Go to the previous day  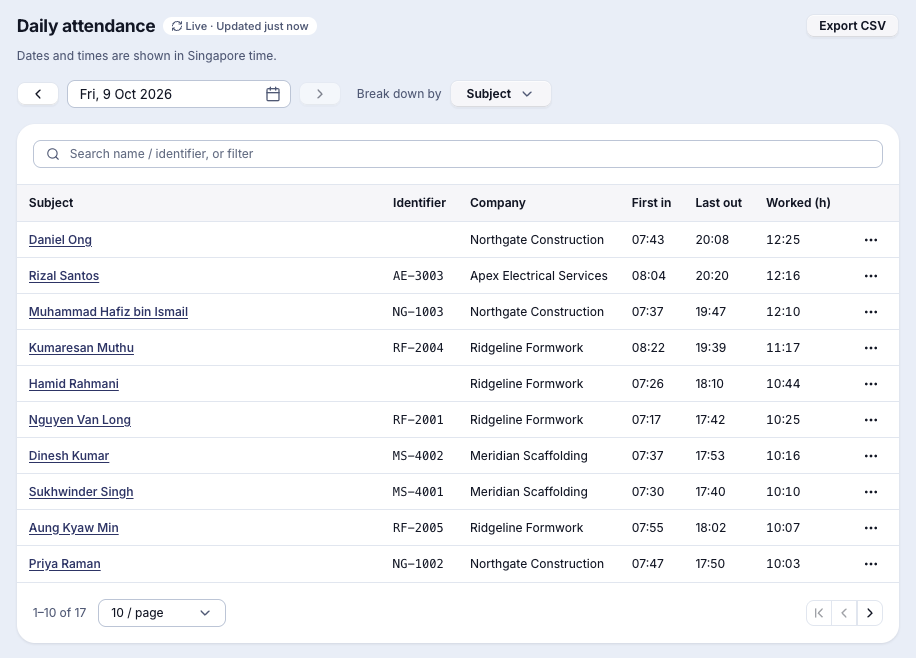(38, 94)
